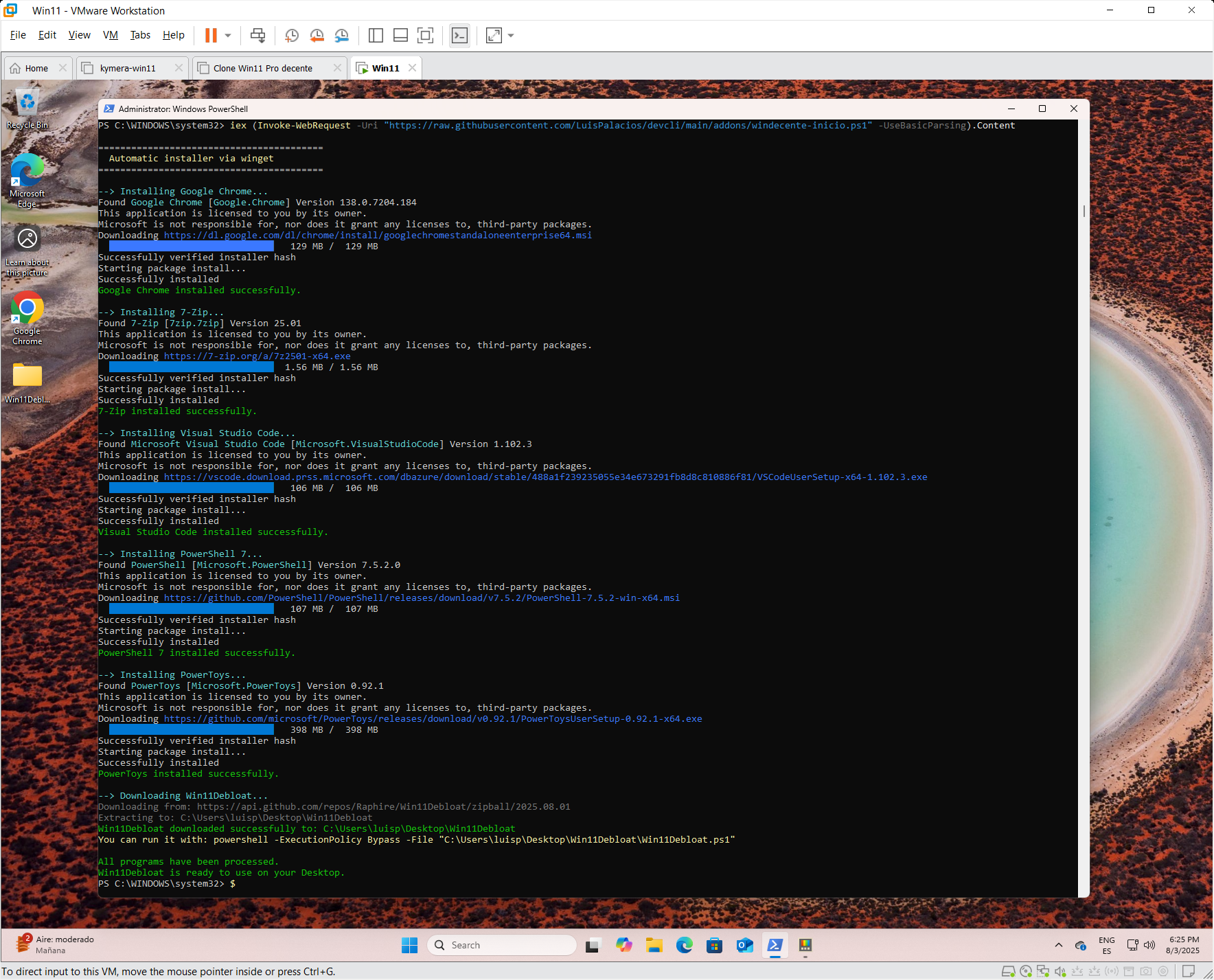Minimize the Administrator PowerShell window
The height and width of the screenshot is (980, 1214).
[x=1011, y=109]
